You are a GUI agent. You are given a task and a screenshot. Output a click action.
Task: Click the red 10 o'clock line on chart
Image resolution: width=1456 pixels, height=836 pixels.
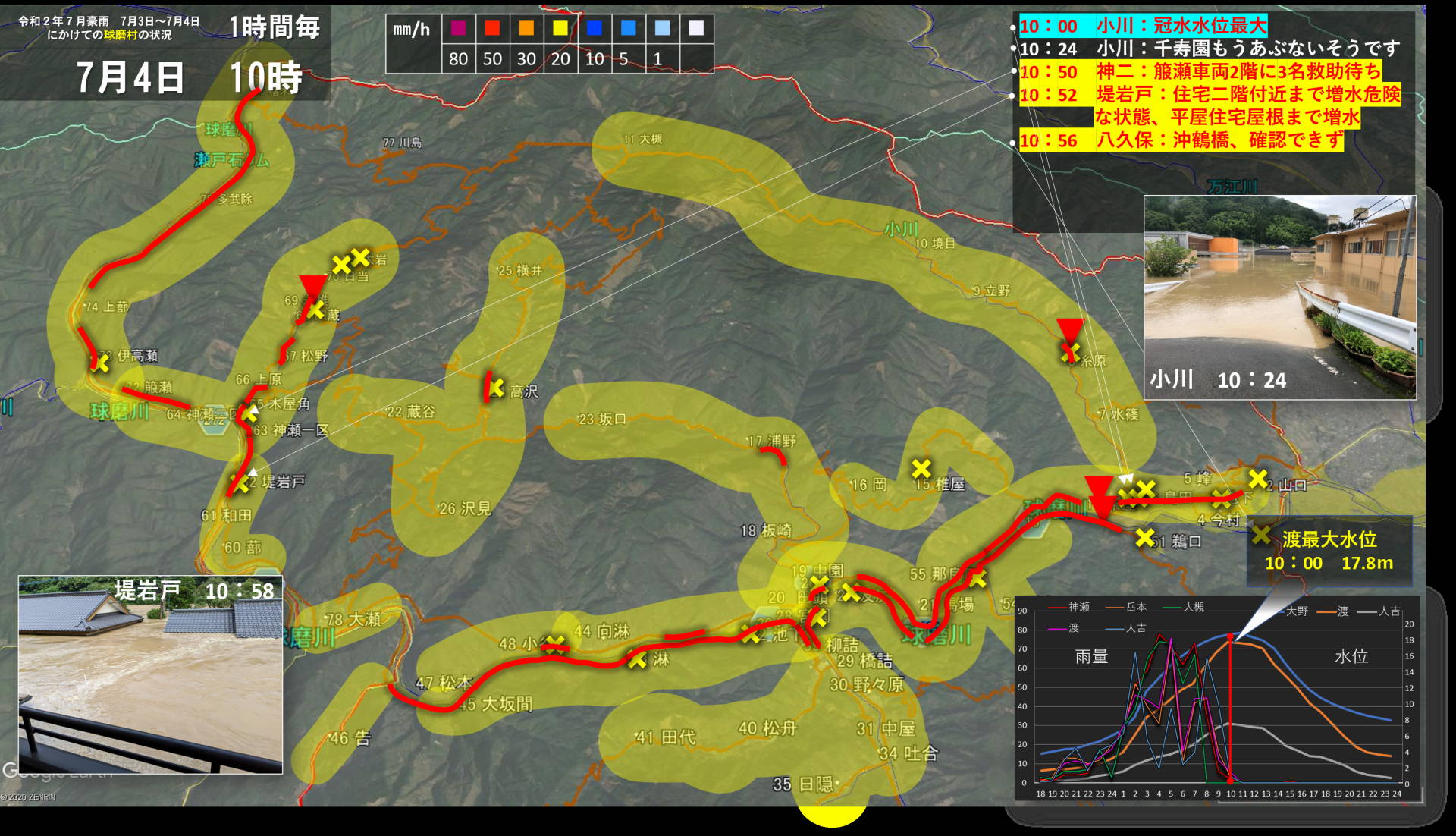(x=1230, y=708)
